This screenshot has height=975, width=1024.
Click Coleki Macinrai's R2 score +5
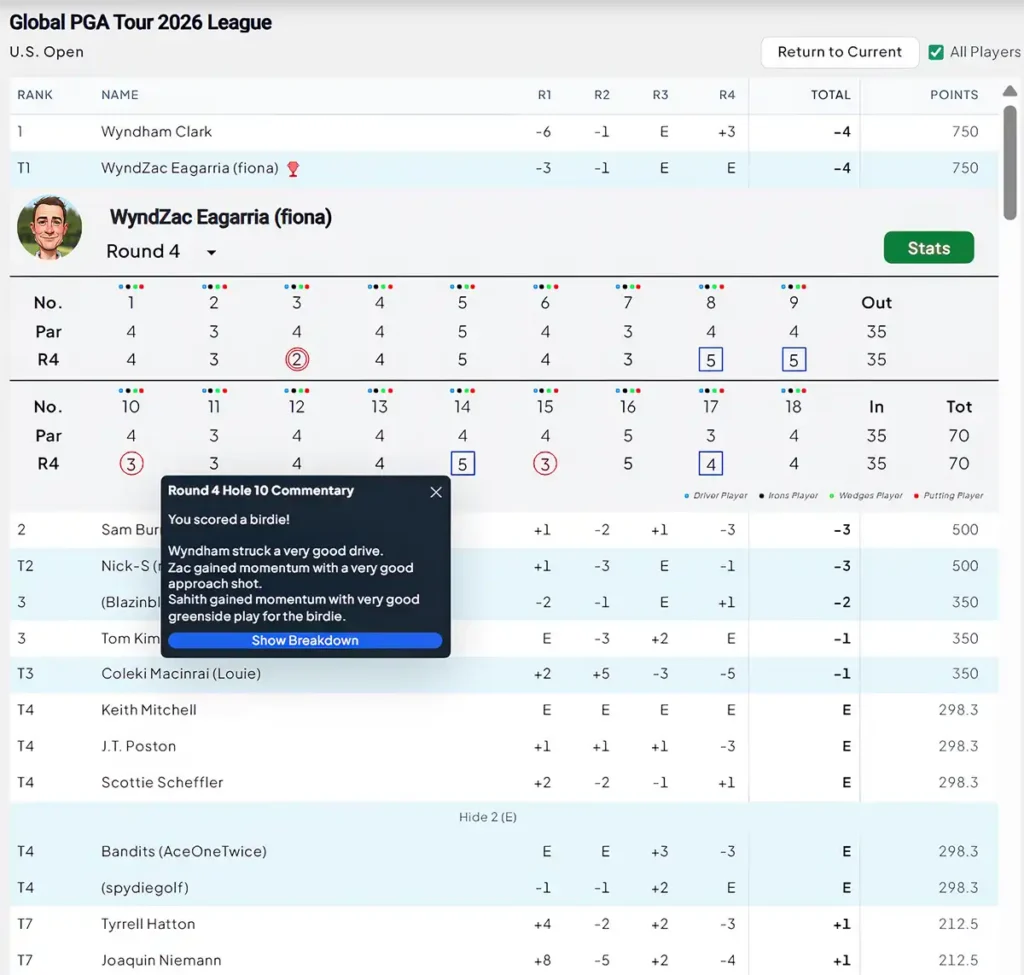tap(601, 674)
